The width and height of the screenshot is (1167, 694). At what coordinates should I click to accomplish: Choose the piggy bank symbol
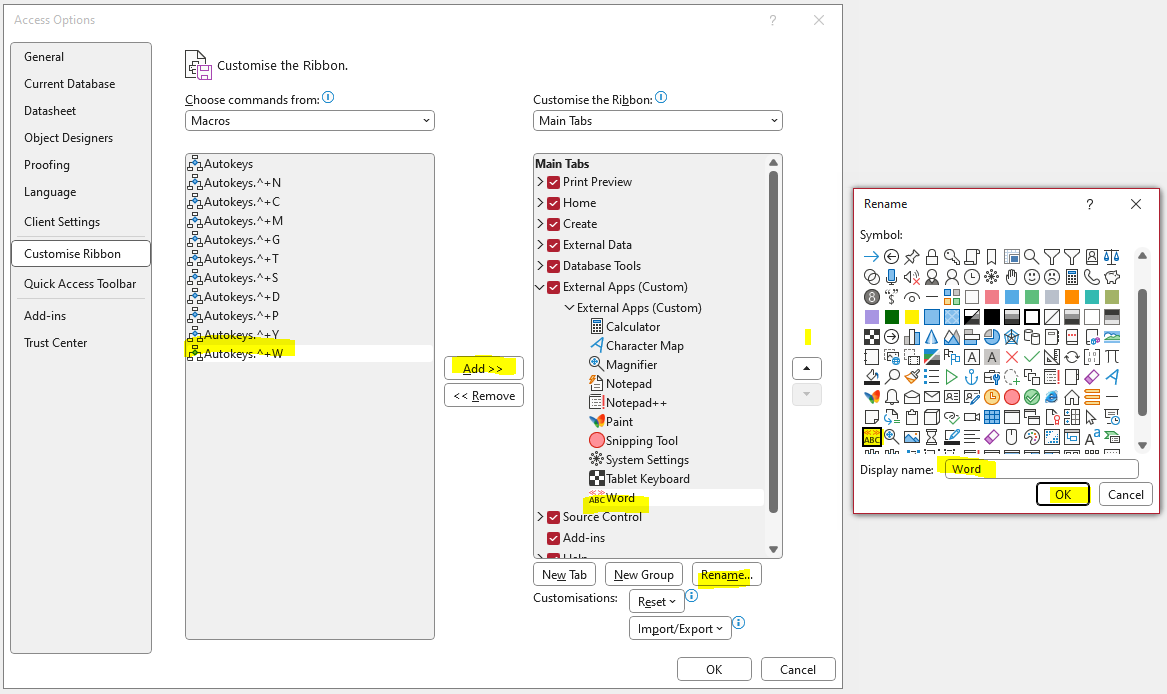tap(1112, 277)
